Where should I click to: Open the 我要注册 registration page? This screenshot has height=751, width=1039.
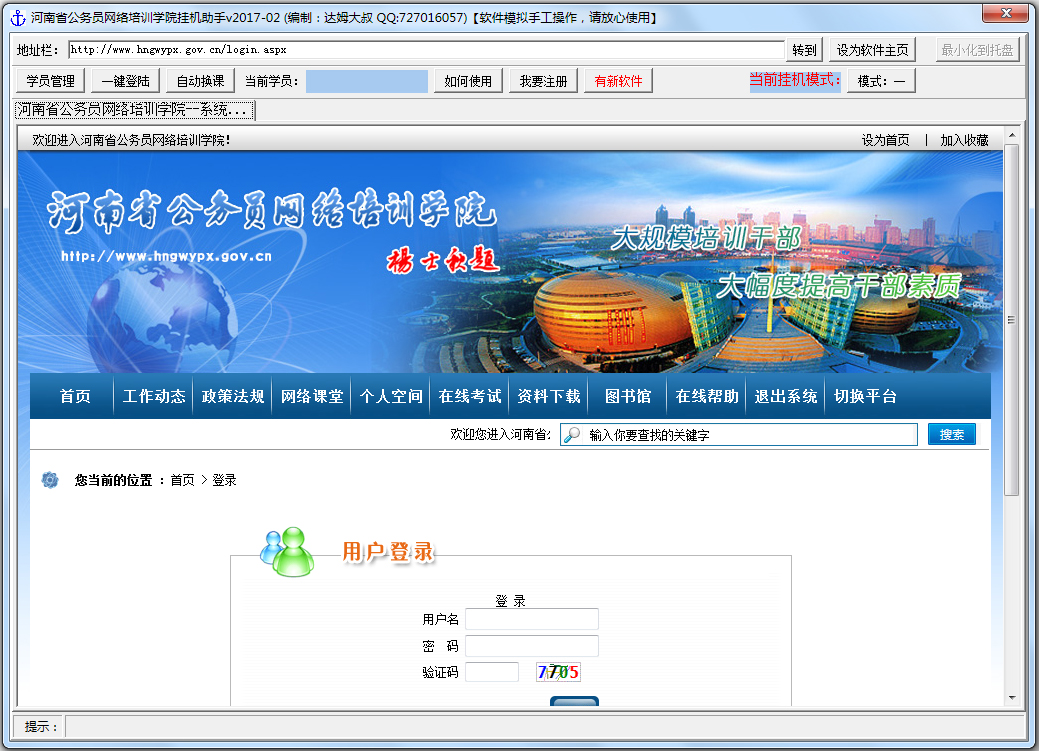542,81
